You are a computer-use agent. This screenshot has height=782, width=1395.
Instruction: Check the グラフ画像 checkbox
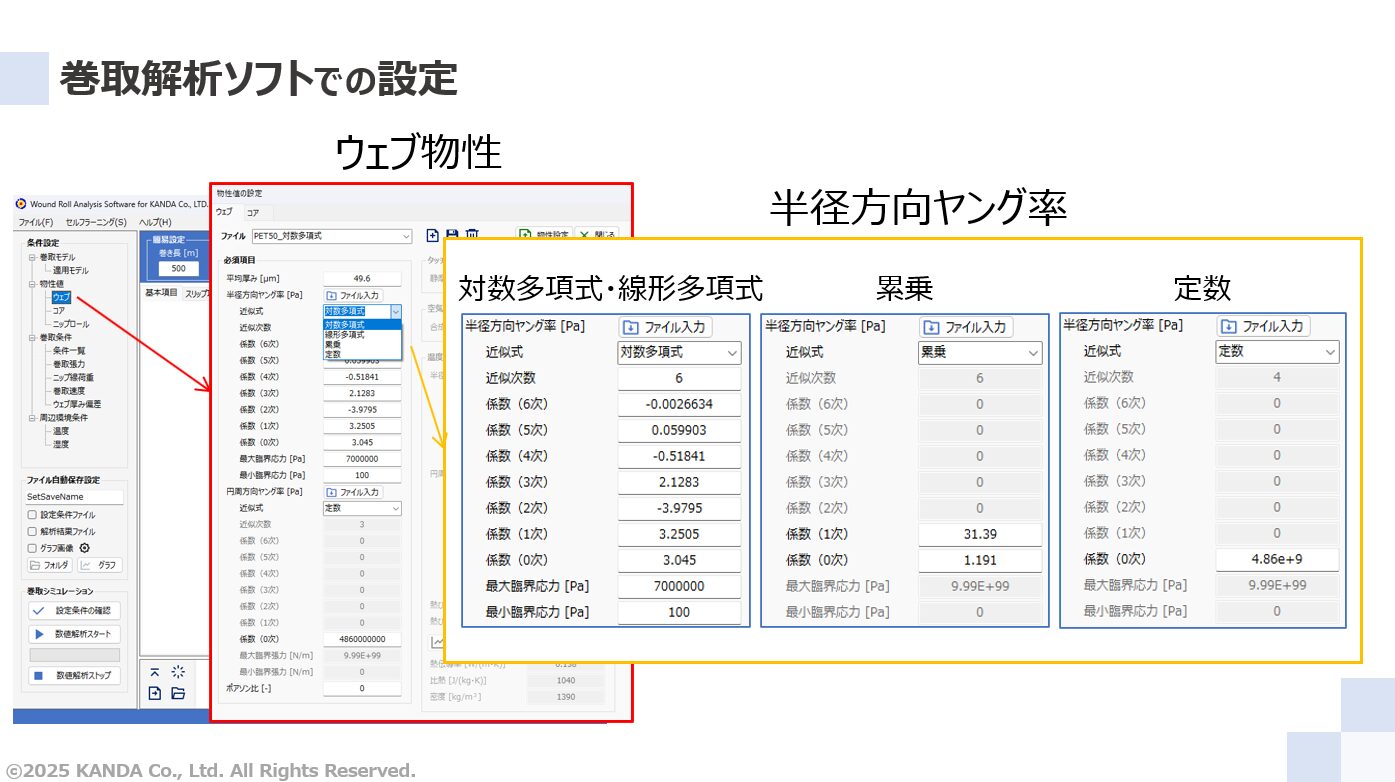click(x=31, y=548)
